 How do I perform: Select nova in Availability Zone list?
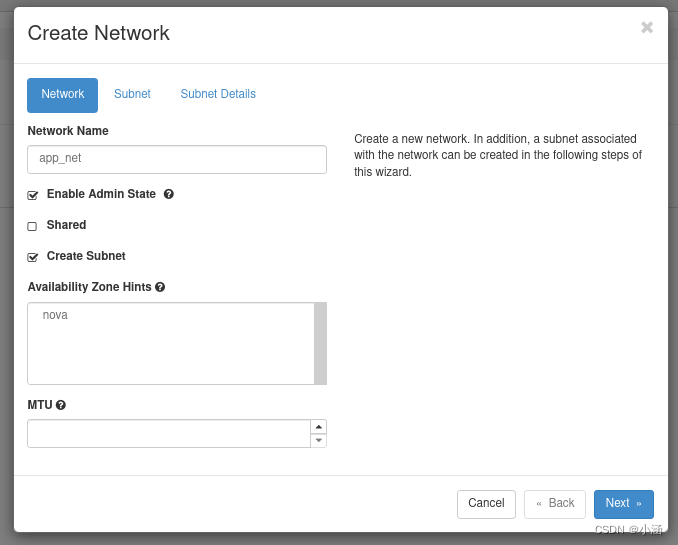pyautogui.click(x=55, y=315)
